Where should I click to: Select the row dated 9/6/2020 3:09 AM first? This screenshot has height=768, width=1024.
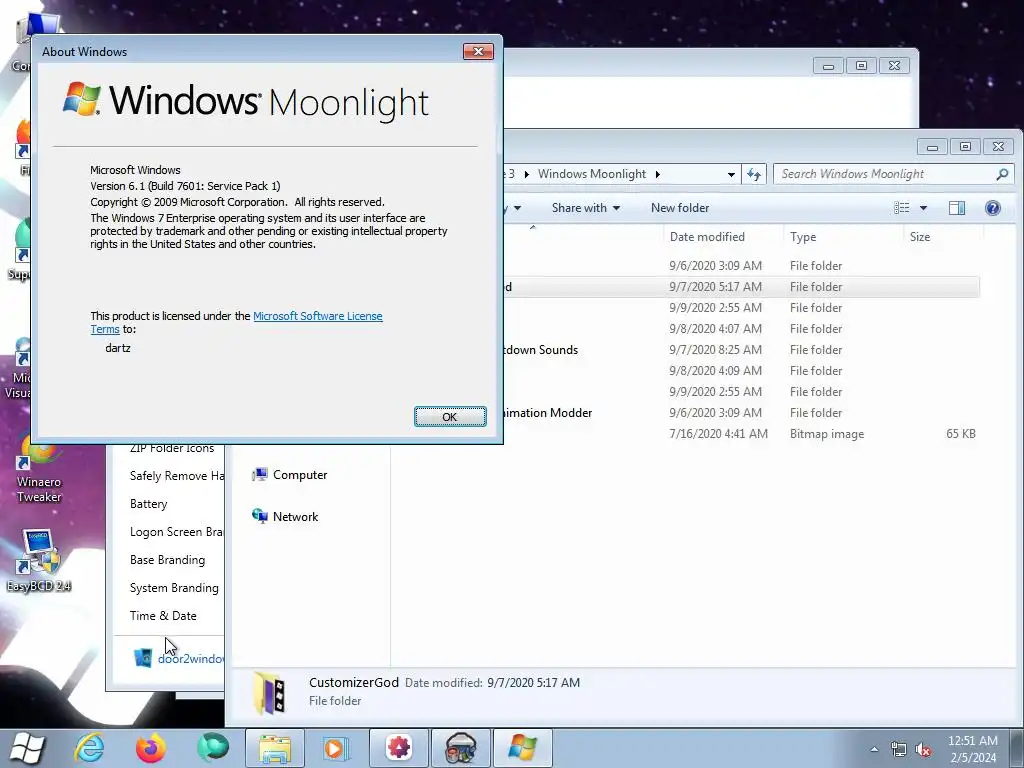741,266
